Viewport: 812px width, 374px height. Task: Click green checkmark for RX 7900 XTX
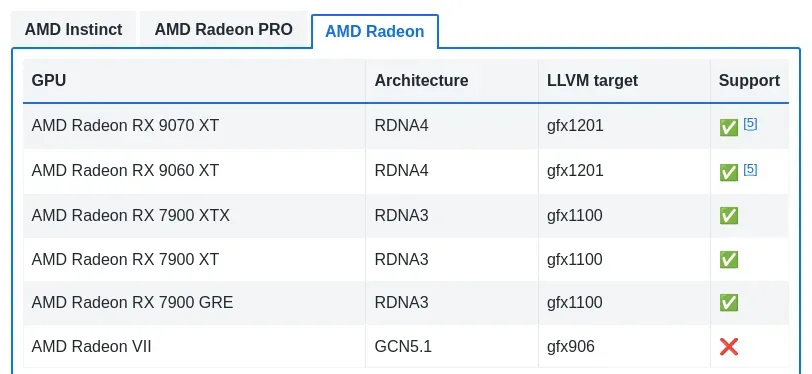(x=729, y=215)
